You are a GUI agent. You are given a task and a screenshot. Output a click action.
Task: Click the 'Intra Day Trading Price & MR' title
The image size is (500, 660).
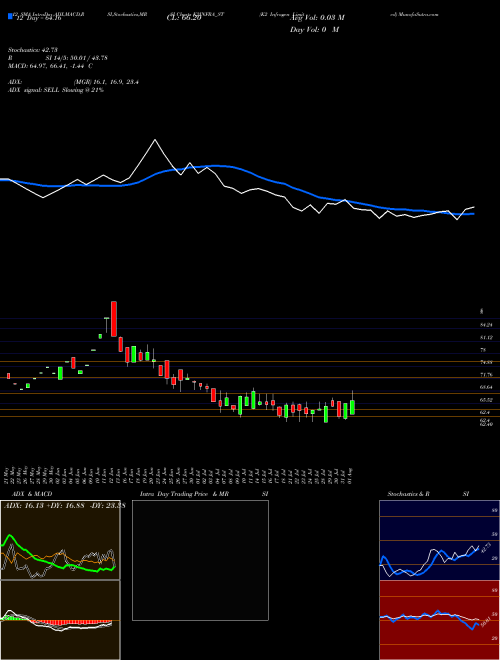184,494
